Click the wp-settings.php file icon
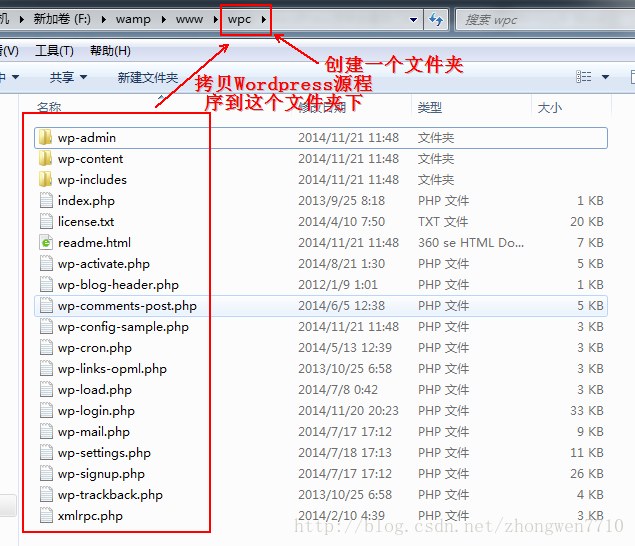 46,453
